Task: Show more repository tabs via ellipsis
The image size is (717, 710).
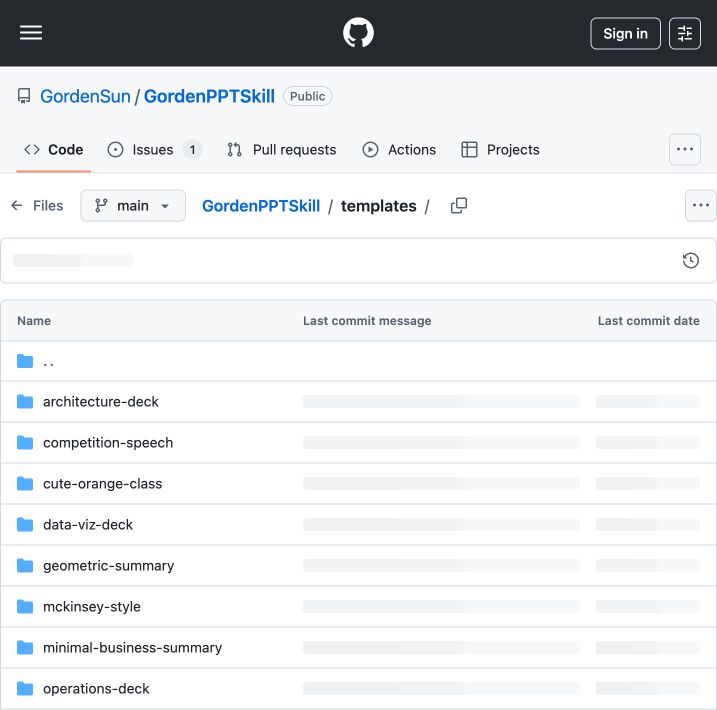Action: 685,149
